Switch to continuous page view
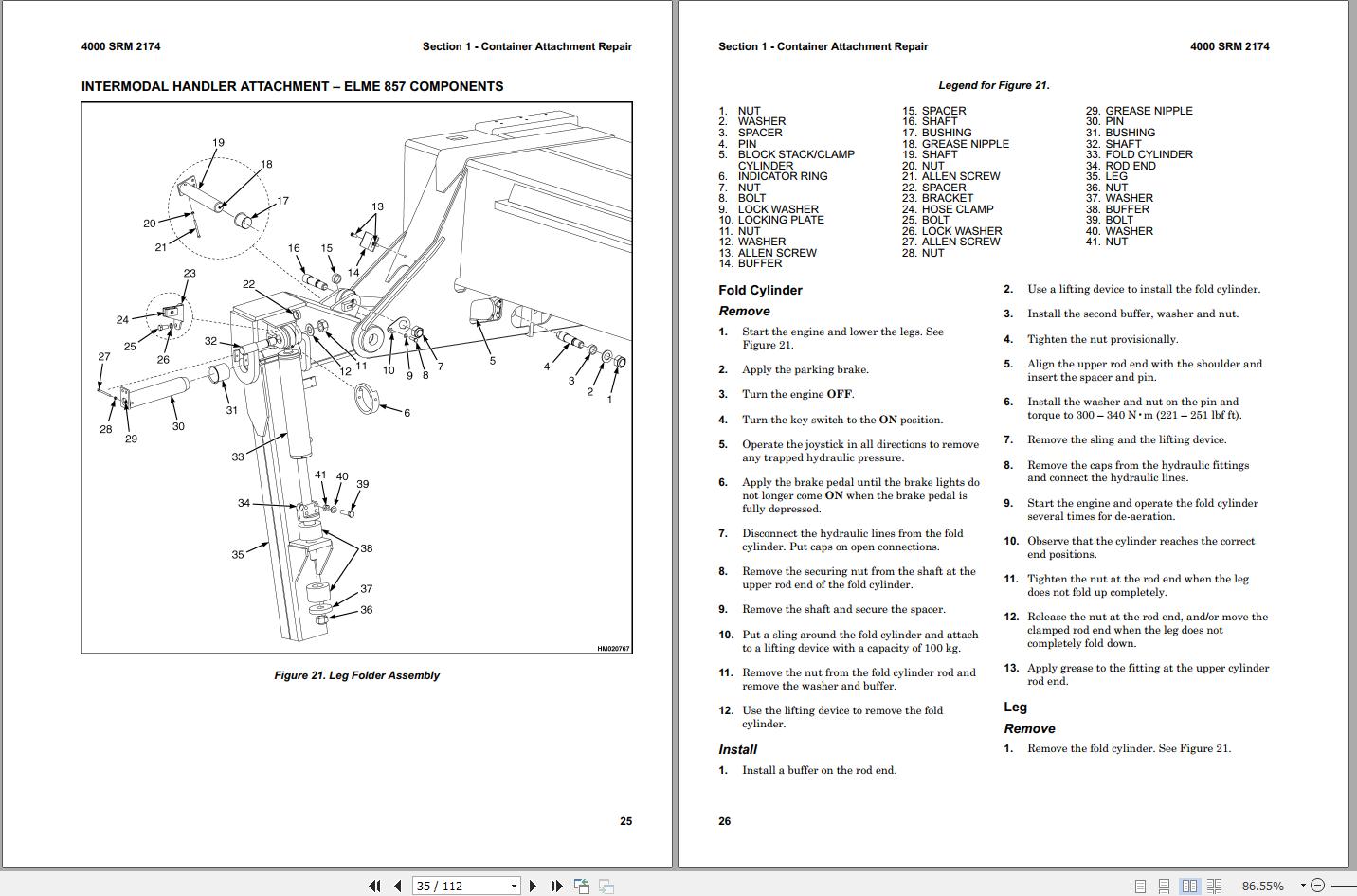This screenshot has width=1357, height=896. tap(1164, 886)
